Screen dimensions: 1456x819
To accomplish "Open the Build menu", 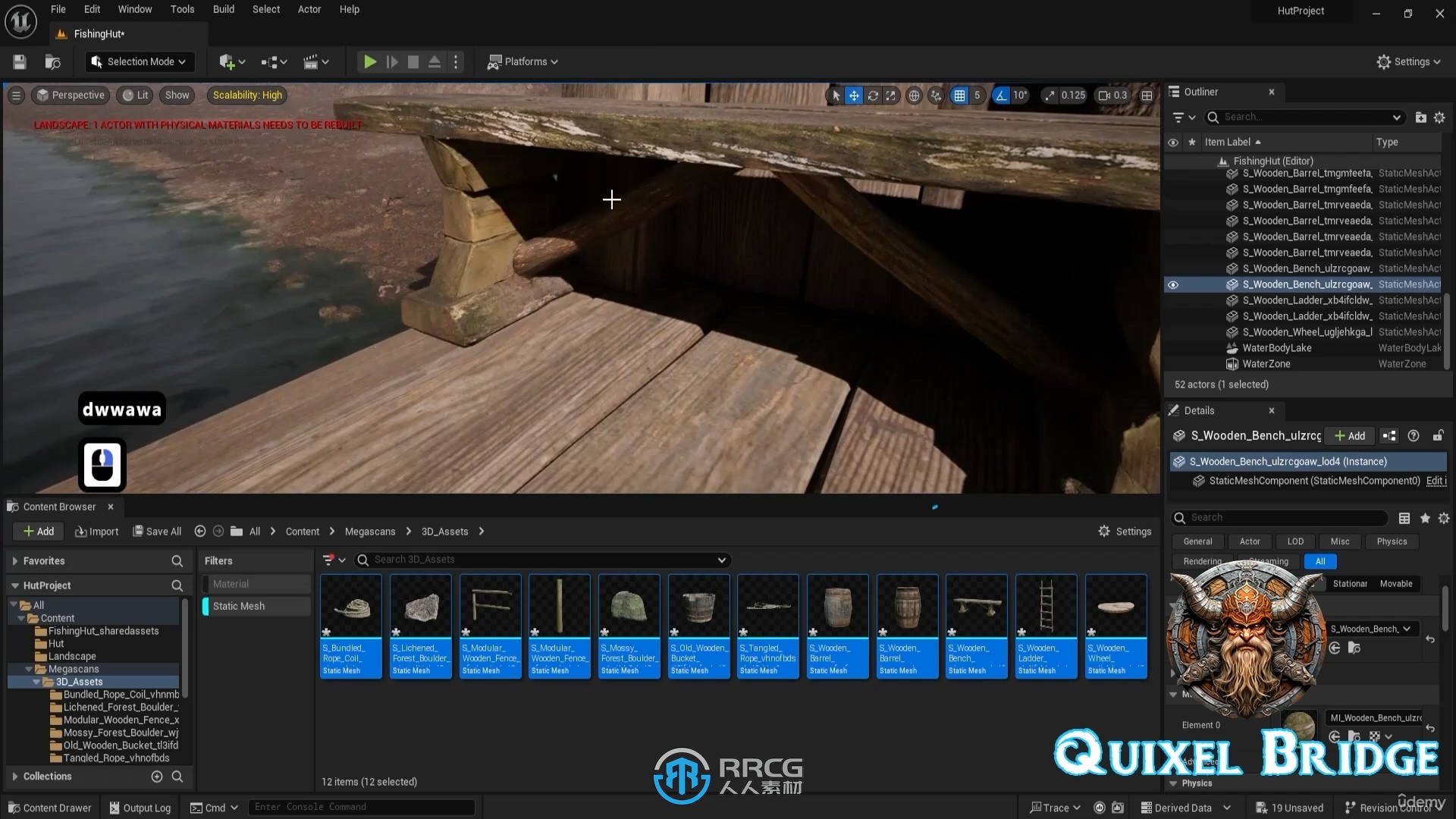I will tap(223, 9).
